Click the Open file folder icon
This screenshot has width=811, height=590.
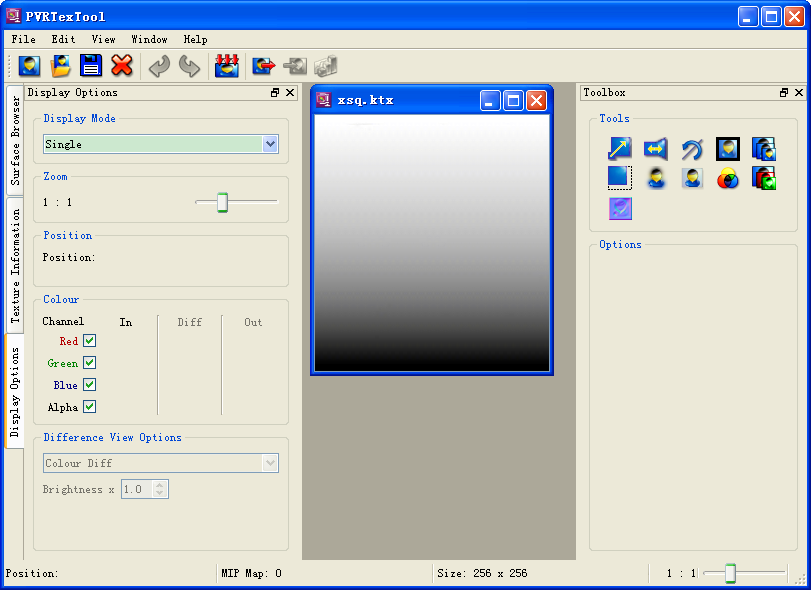click(x=61, y=66)
